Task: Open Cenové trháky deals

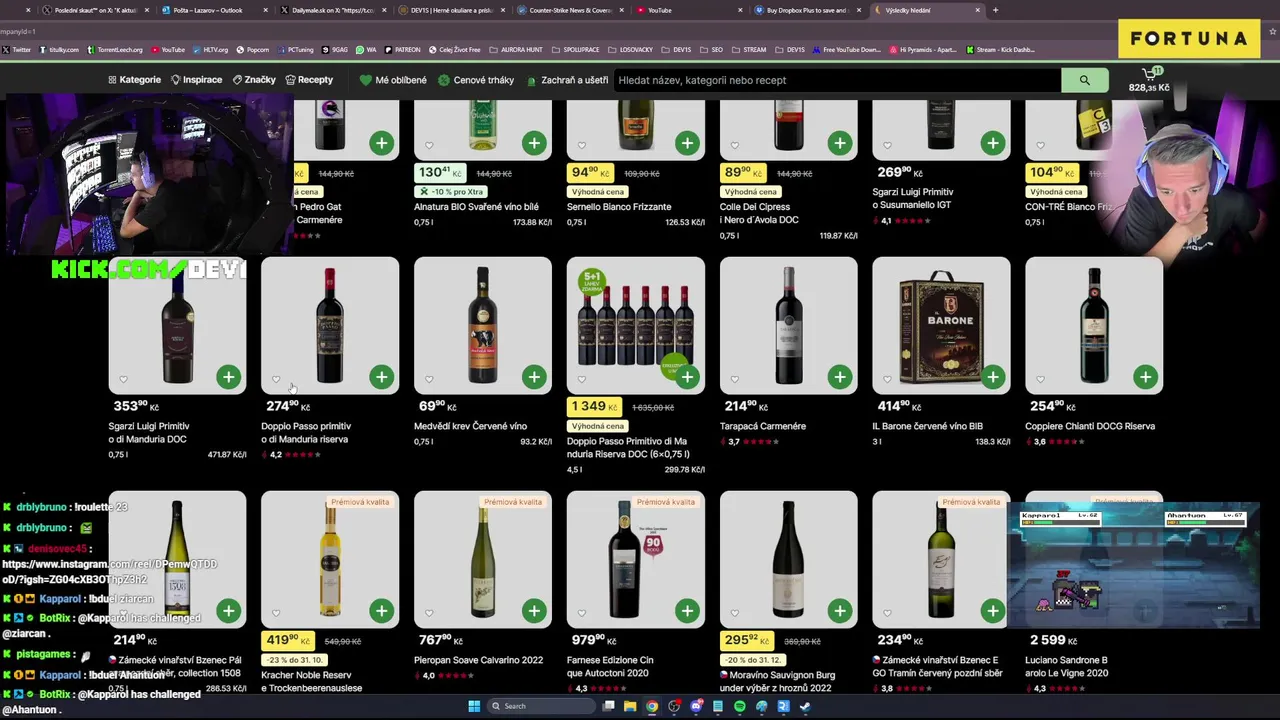Action: [x=476, y=80]
